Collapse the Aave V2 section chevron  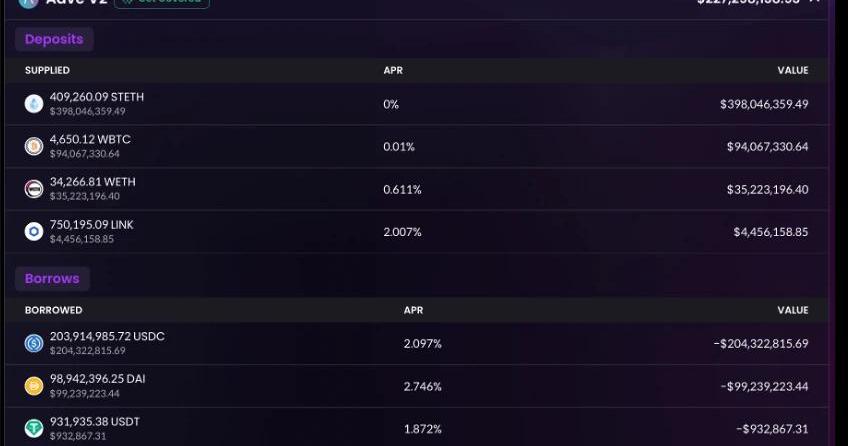click(x=814, y=2)
